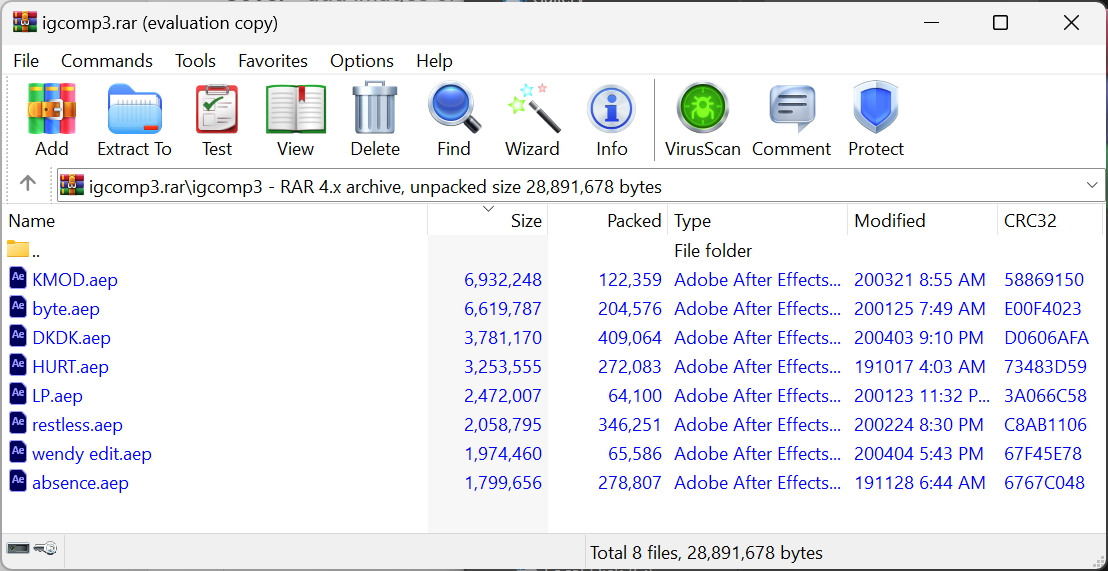This screenshot has width=1108, height=571.
Task: Select the LP.aep file name
Action: (x=57, y=396)
